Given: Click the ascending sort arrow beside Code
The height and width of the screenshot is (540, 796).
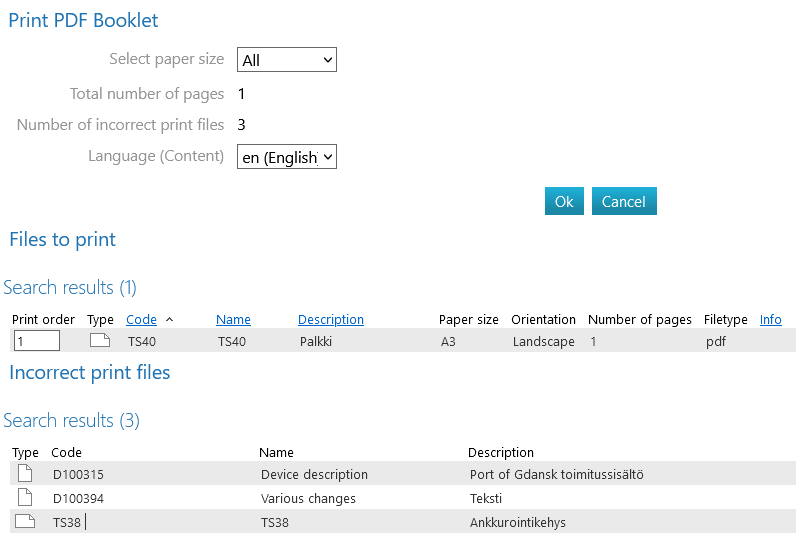Looking at the screenshot, I should 169,319.
